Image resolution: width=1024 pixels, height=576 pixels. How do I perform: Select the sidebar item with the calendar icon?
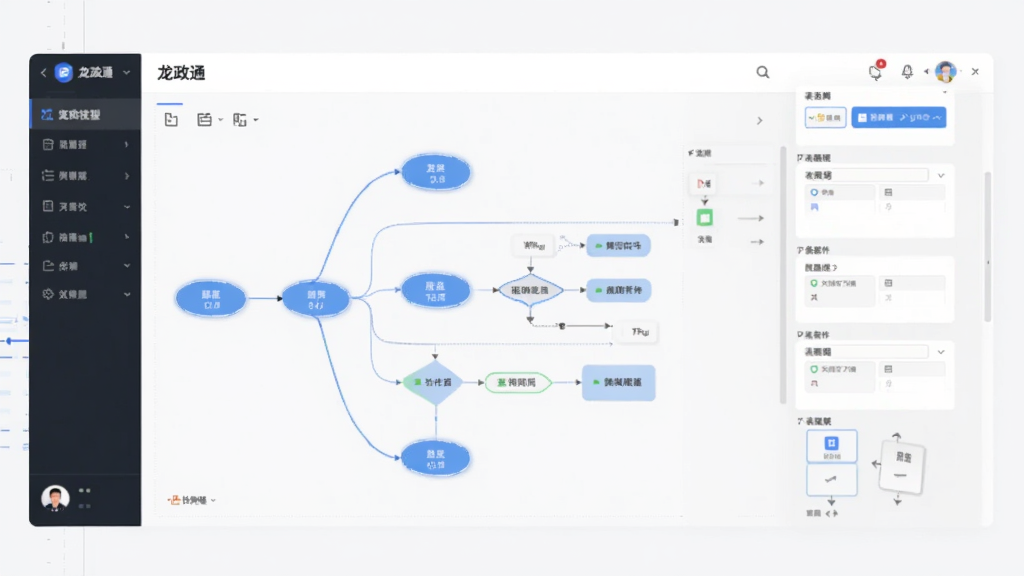[86, 144]
